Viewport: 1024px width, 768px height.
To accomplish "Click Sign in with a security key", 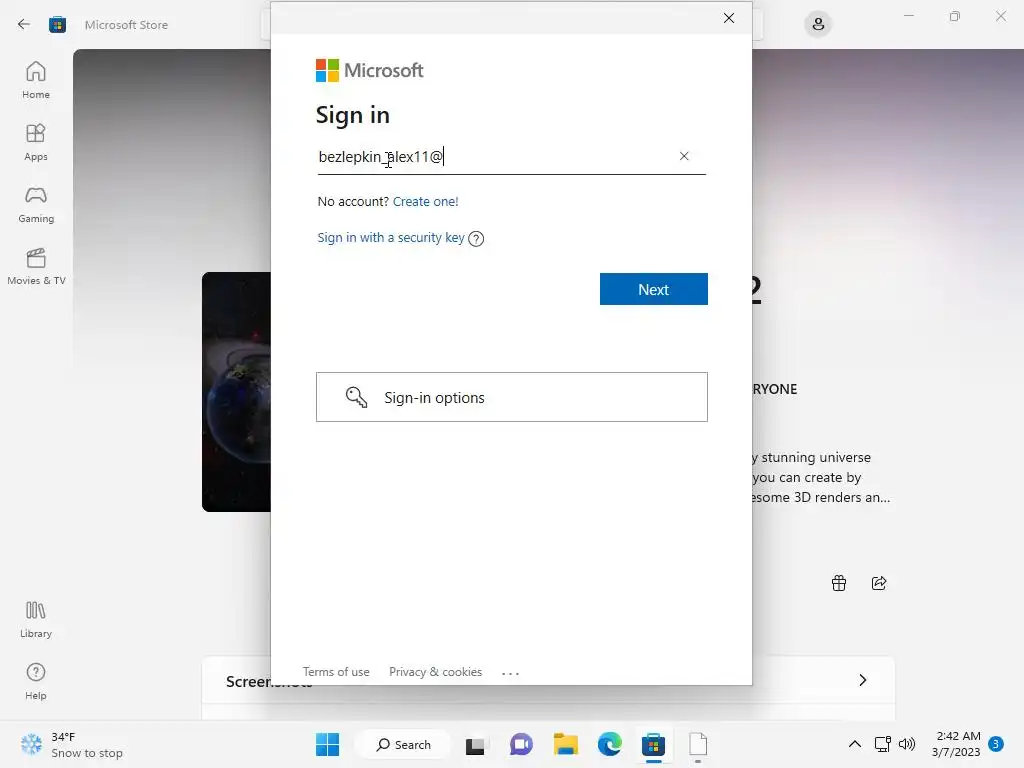I will (x=391, y=238).
